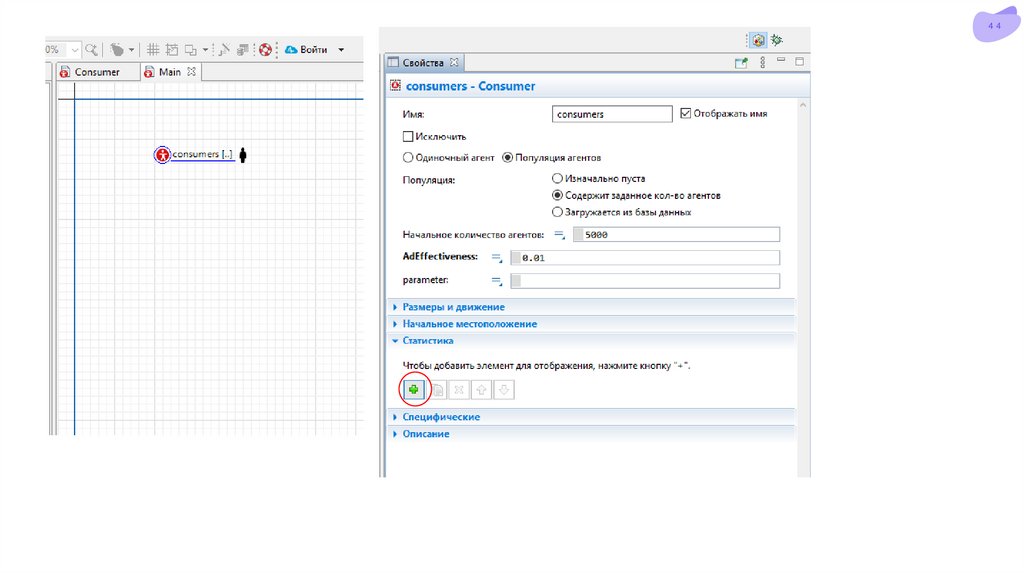Open the arrange-order dropdown arrow
1024x574 pixels.
[205, 50]
